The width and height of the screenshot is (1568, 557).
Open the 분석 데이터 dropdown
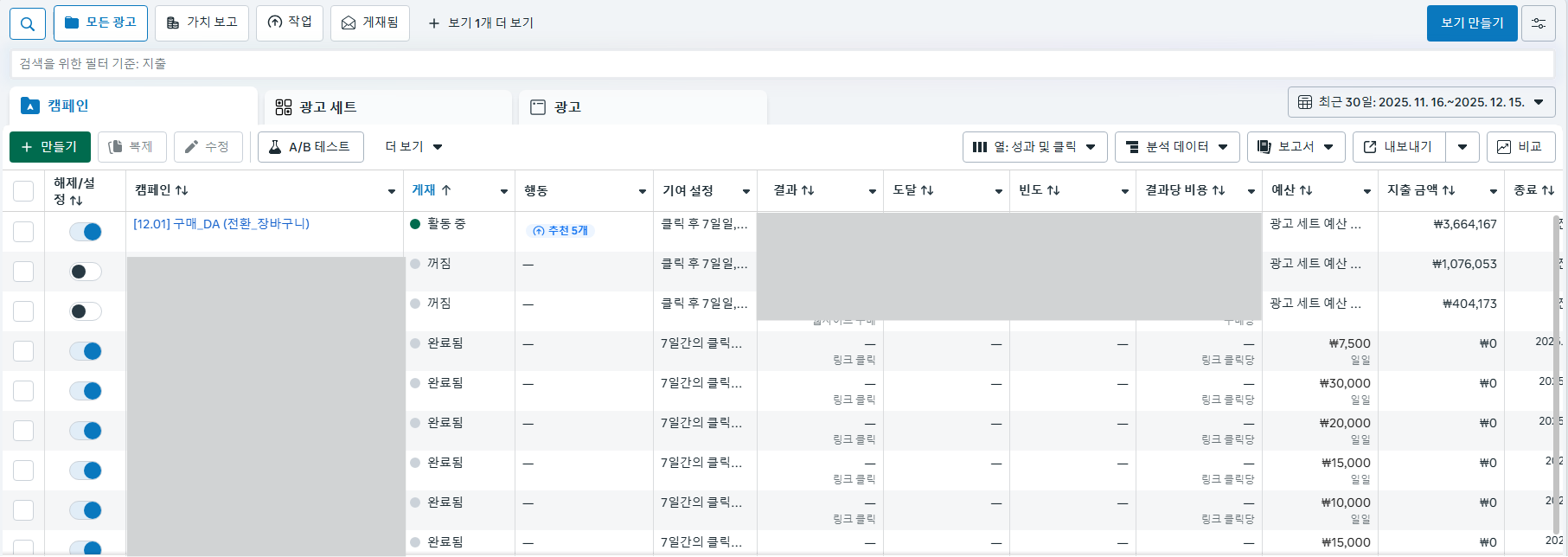(1176, 147)
